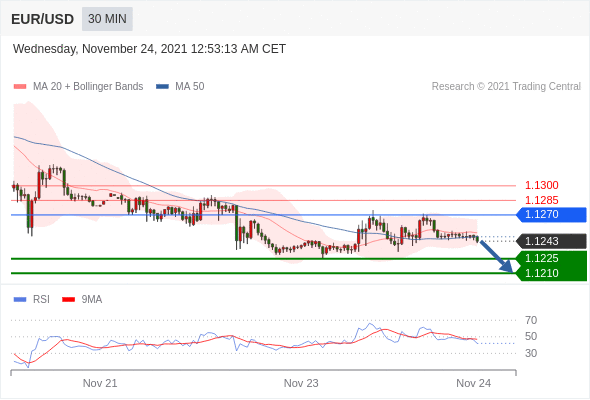Viewport: 590px width, 400px height.
Task: Toggle the RSI legend label
Action: pos(41,300)
